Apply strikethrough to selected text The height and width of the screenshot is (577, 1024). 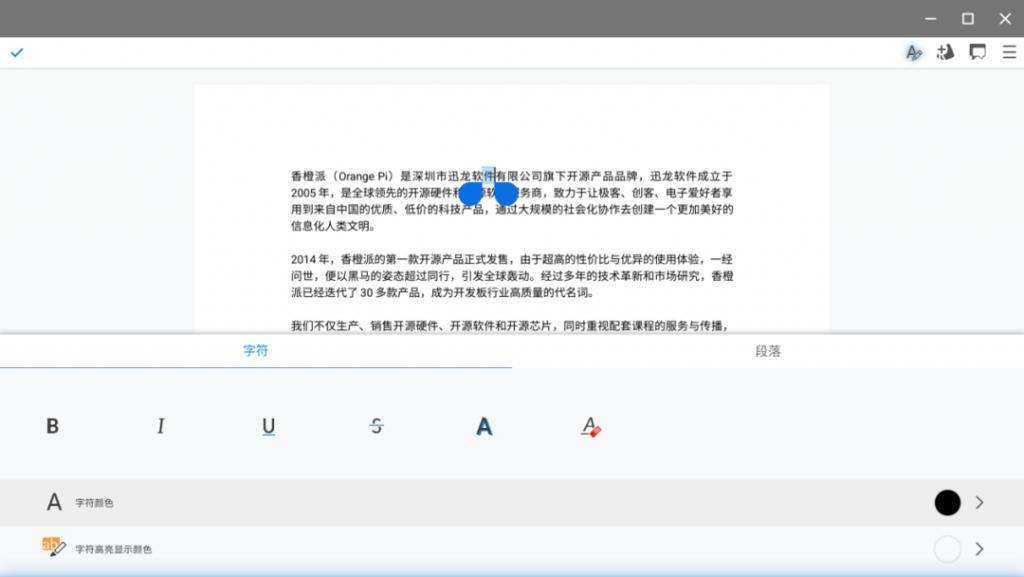(376, 425)
